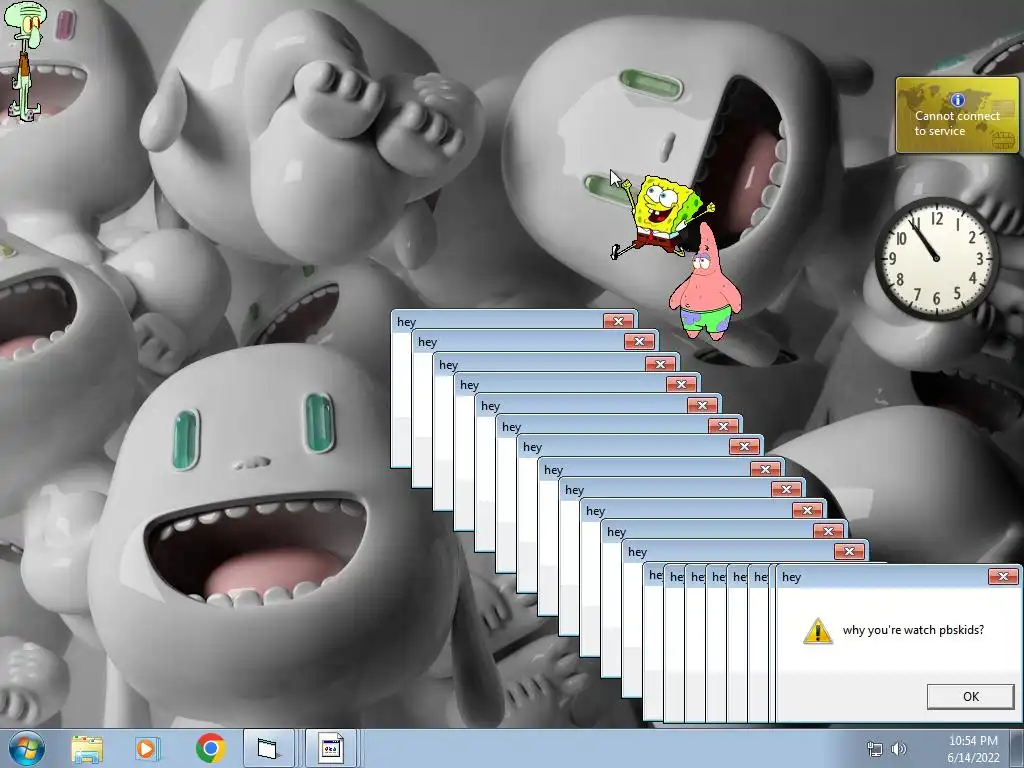1024x768 pixels.
Task: Launch Windows Media Player from the taskbar
Action: click(x=147, y=748)
